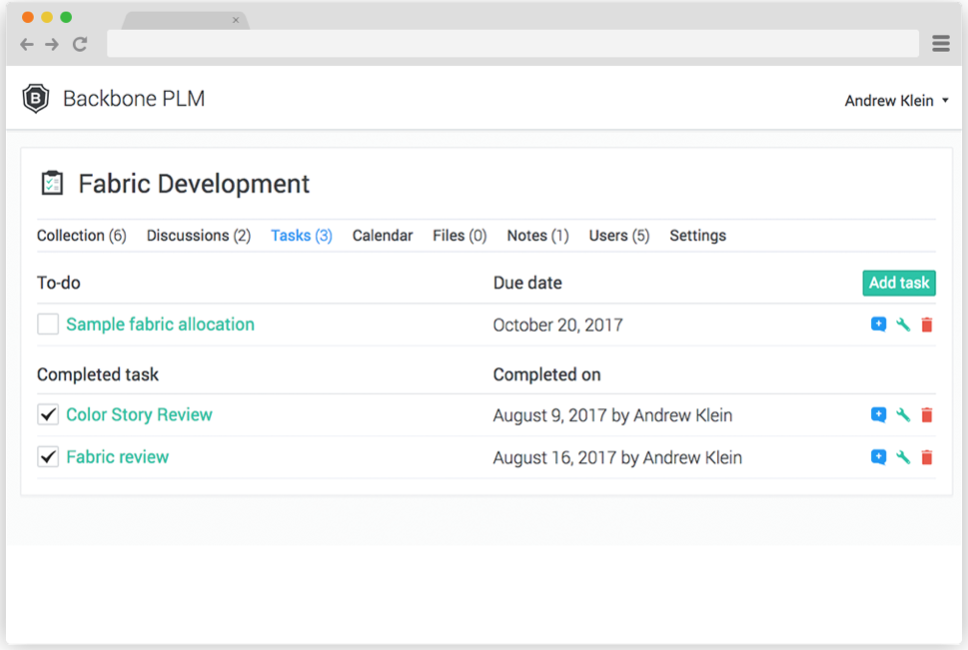Go back with browser back arrow
The width and height of the screenshot is (968, 650).
point(27,44)
